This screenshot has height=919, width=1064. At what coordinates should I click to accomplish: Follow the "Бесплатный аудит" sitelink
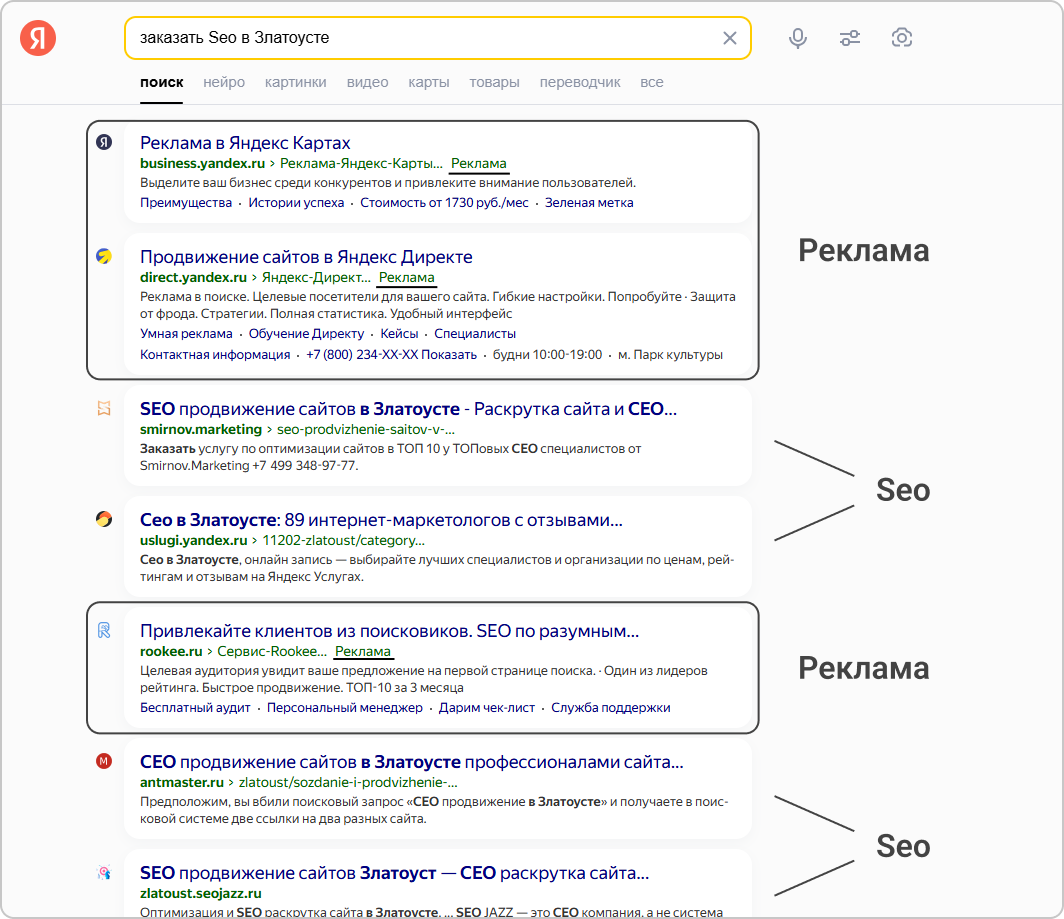195,707
